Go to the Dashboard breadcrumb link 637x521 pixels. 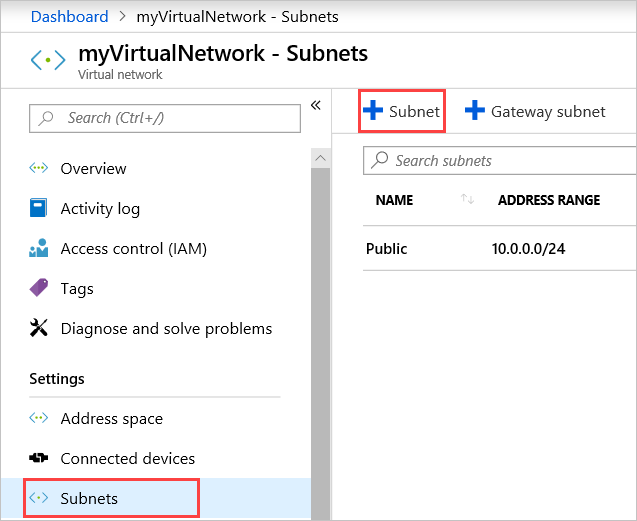[x=69, y=17]
